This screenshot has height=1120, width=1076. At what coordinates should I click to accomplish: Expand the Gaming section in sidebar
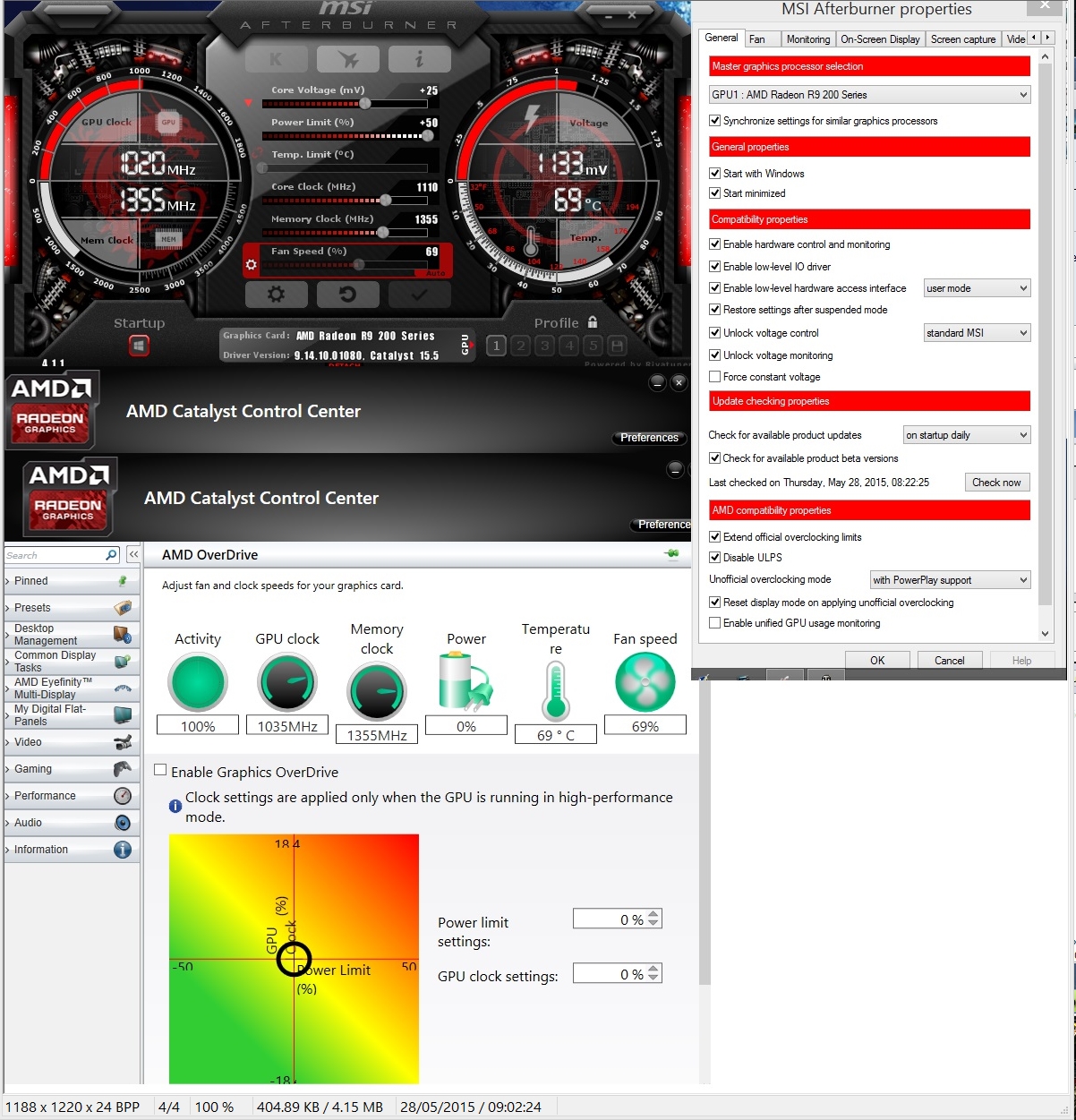70,769
